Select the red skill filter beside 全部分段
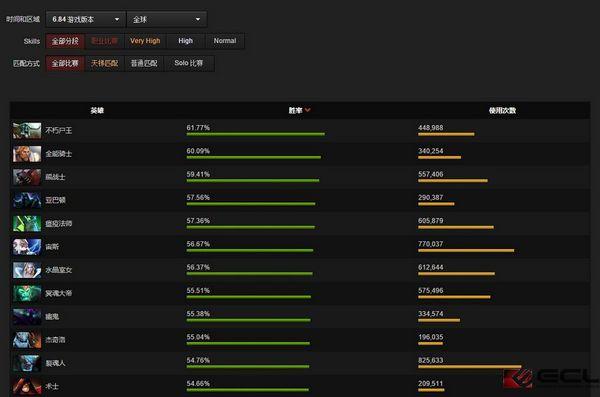The height and width of the screenshot is (397, 600). pos(104,41)
